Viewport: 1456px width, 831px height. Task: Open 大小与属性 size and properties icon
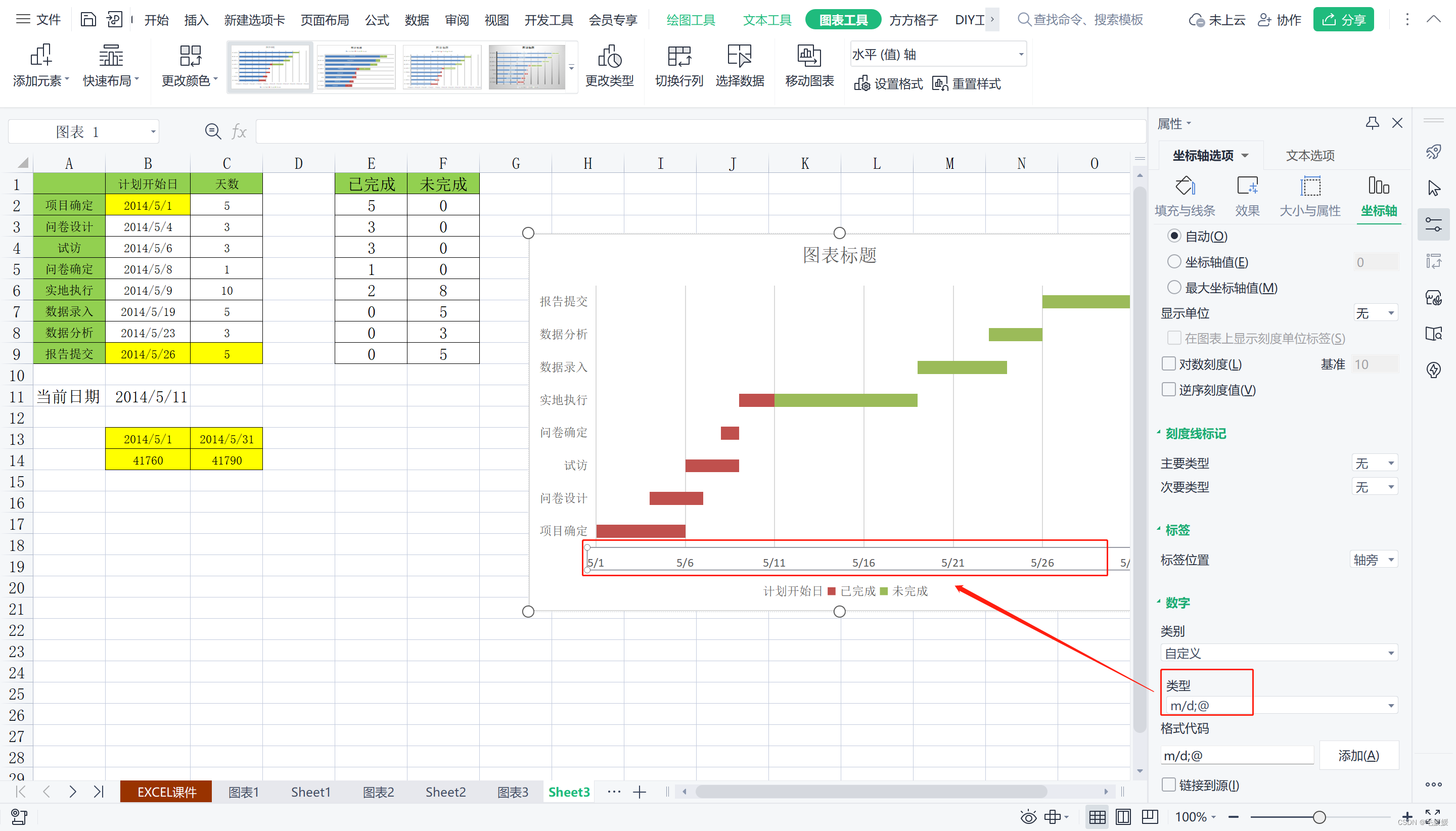pyautogui.click(x=1309, y=187)
